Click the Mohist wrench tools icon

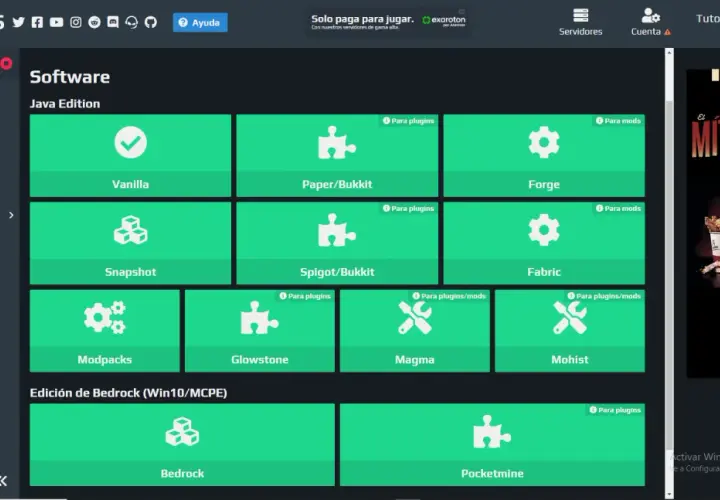coord(570,318)
